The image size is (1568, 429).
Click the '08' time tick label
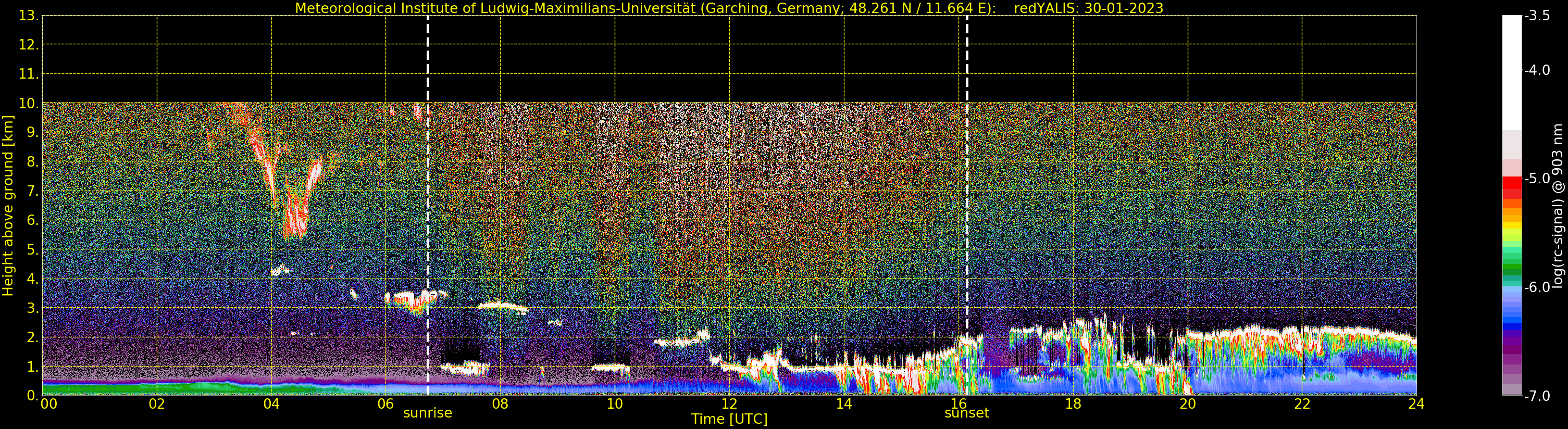tap(500, 404)
